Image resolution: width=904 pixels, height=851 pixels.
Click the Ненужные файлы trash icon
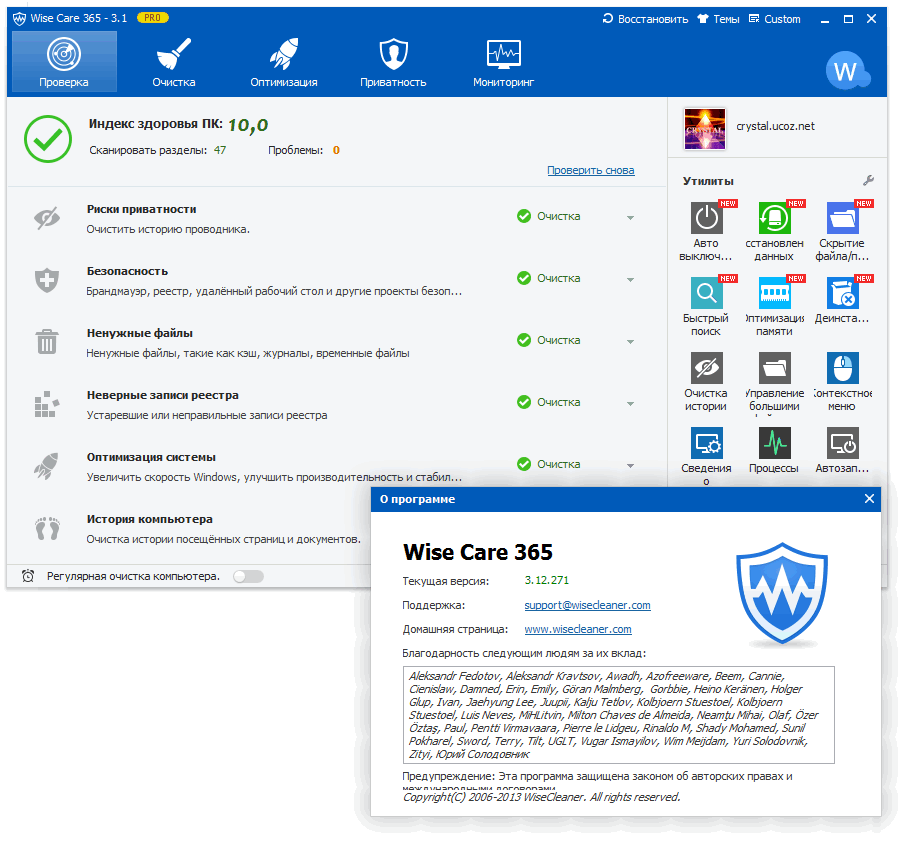point(47,341)
